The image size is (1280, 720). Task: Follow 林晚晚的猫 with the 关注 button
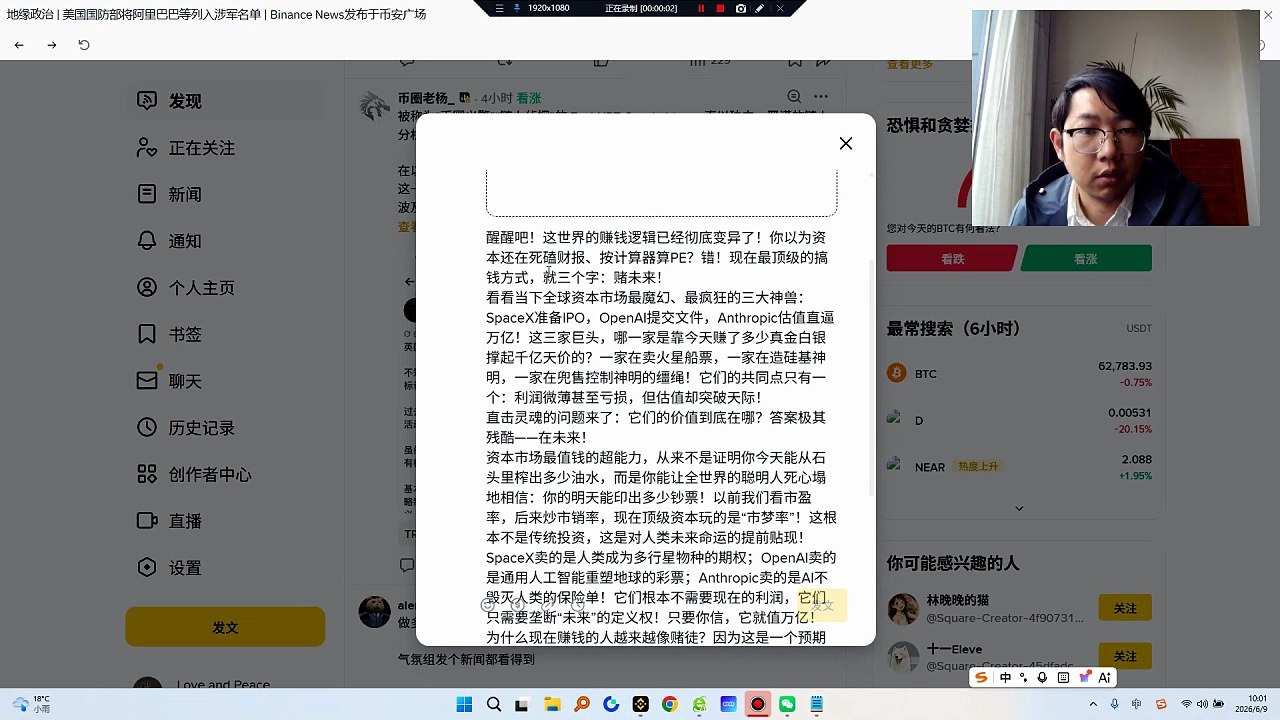[1125, 608]
